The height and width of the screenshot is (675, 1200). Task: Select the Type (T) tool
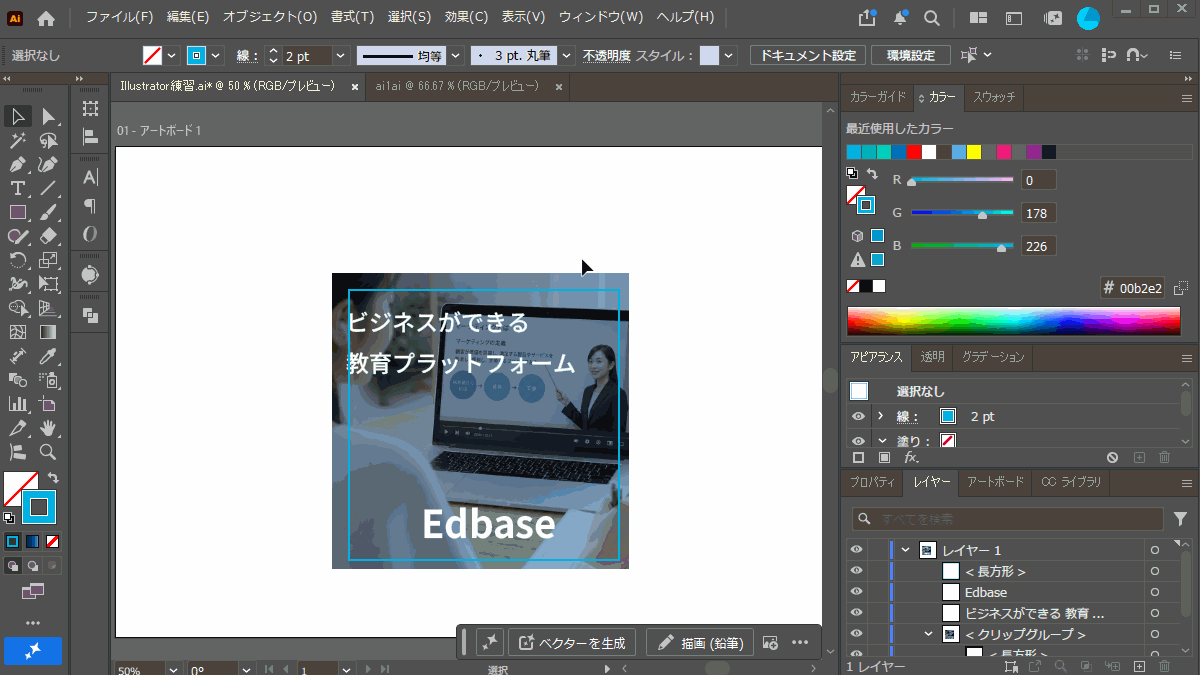(x=18, y=189)
